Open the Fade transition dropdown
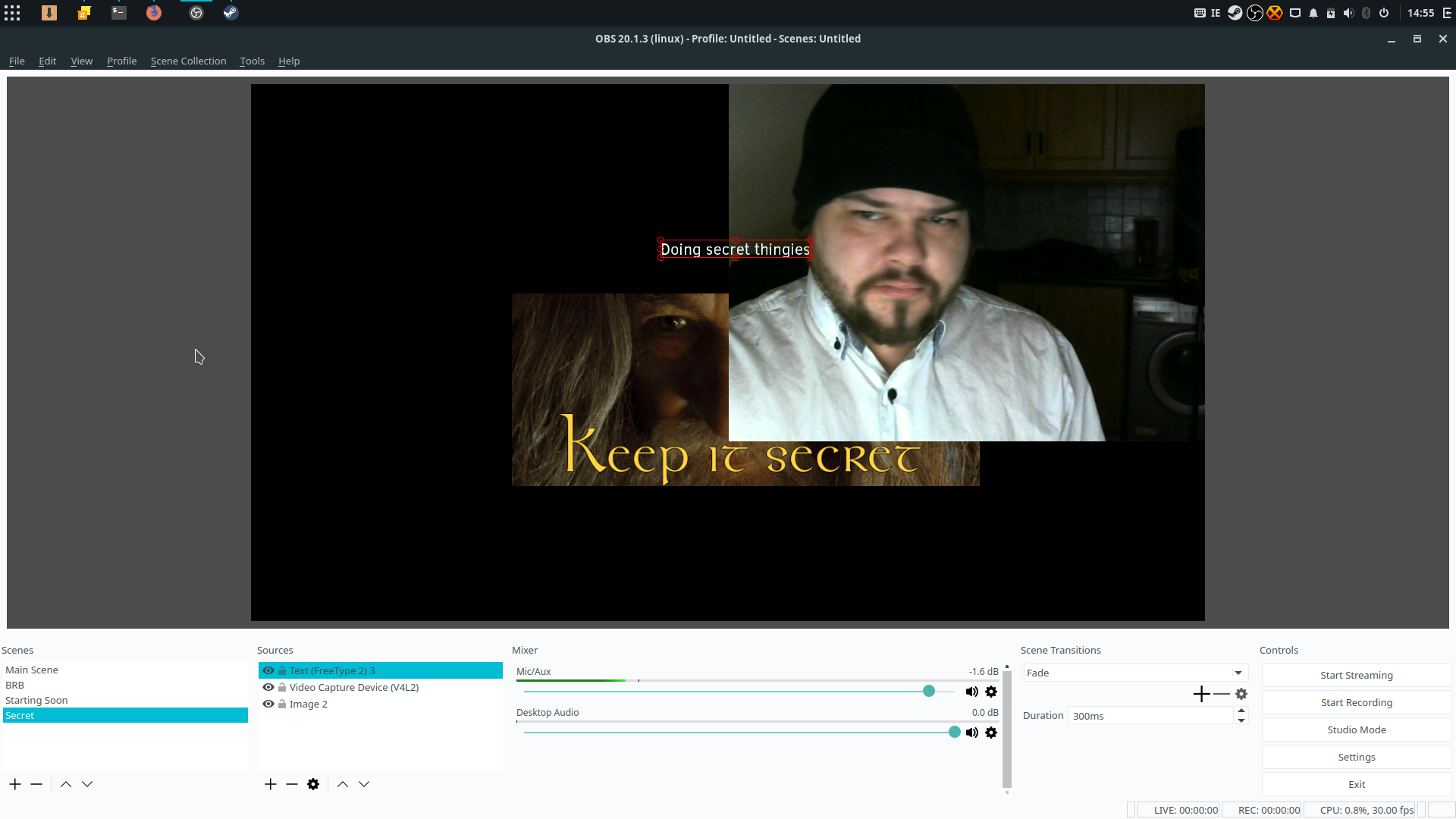 click(1135, 673)
